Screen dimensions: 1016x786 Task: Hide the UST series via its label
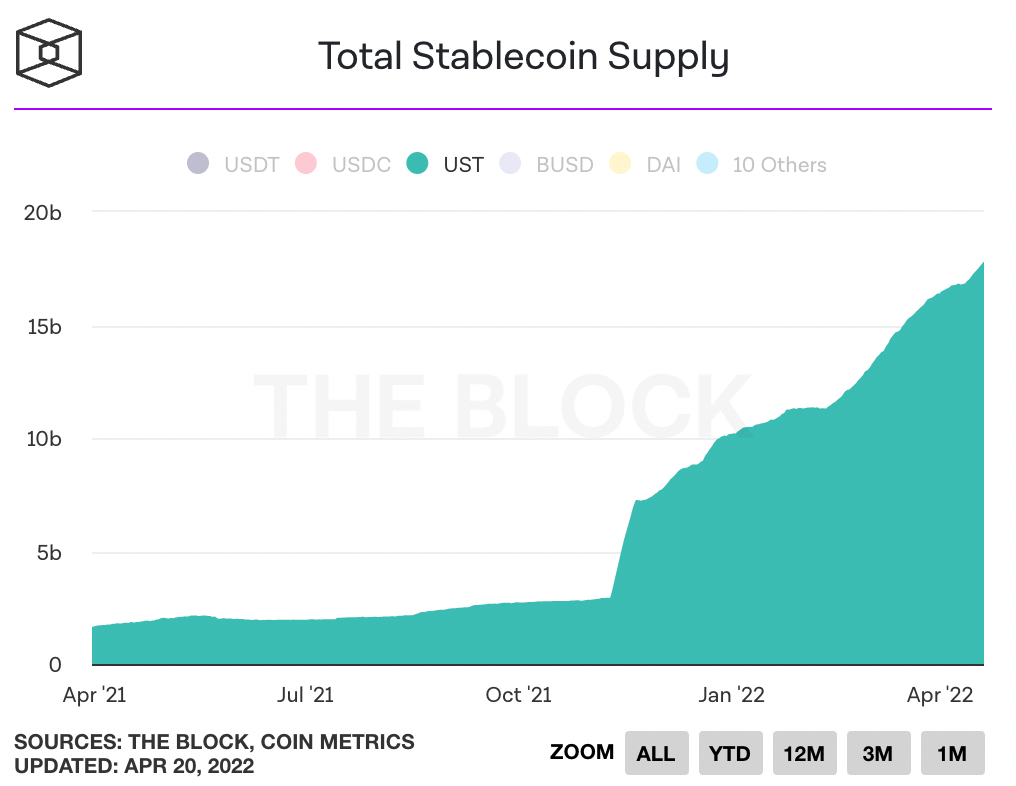tap(463, 165)
